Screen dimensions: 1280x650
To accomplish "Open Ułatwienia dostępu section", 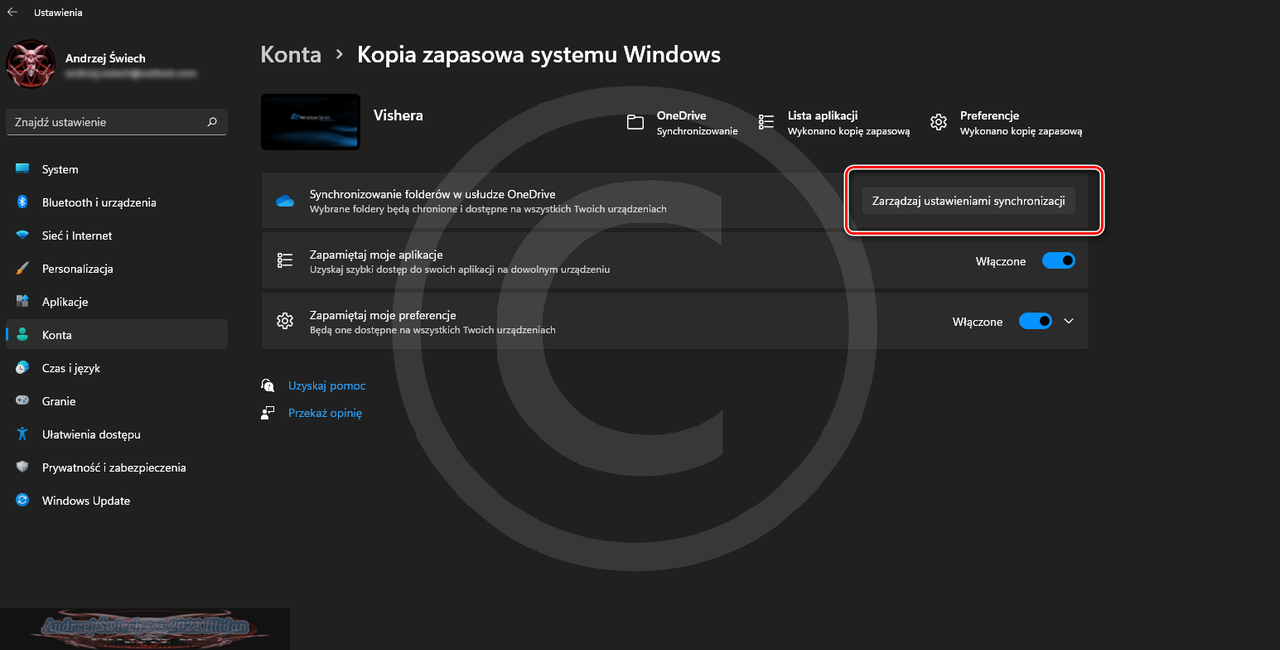I will tap(117, 434).
